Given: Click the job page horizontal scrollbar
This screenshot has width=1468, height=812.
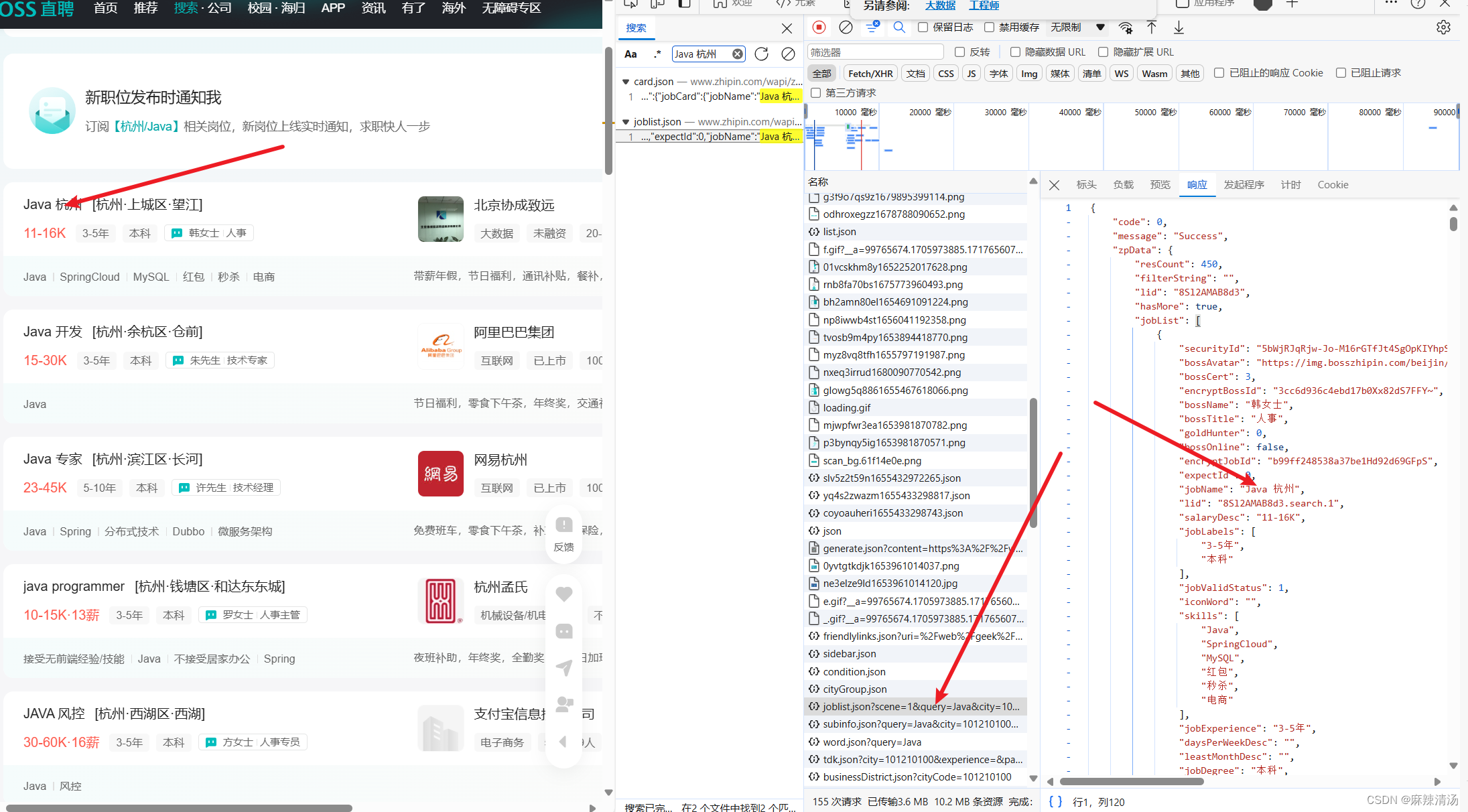Looking at the screenshot, I should click(178, 808).
